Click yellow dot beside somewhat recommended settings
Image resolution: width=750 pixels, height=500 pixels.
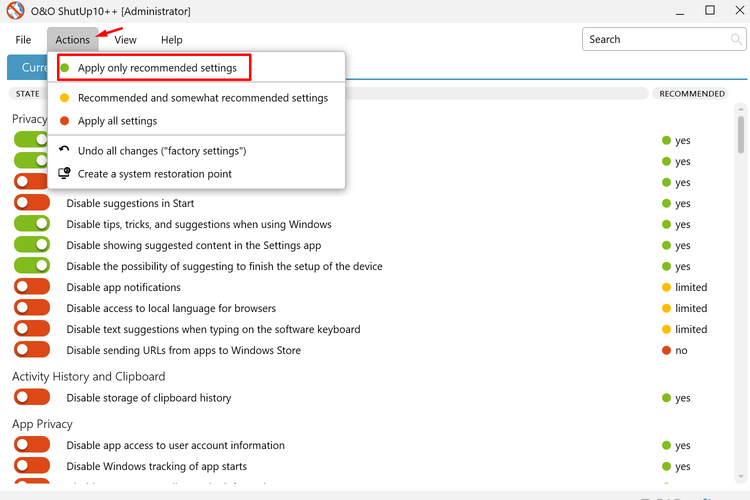pos(65,98)
